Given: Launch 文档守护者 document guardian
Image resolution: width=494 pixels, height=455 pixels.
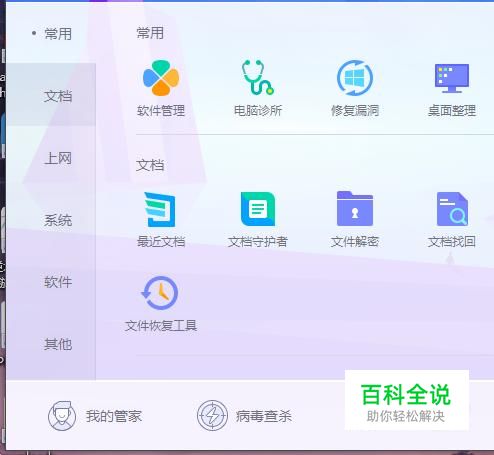Looking at the screenshot, I should pos(258,209).
